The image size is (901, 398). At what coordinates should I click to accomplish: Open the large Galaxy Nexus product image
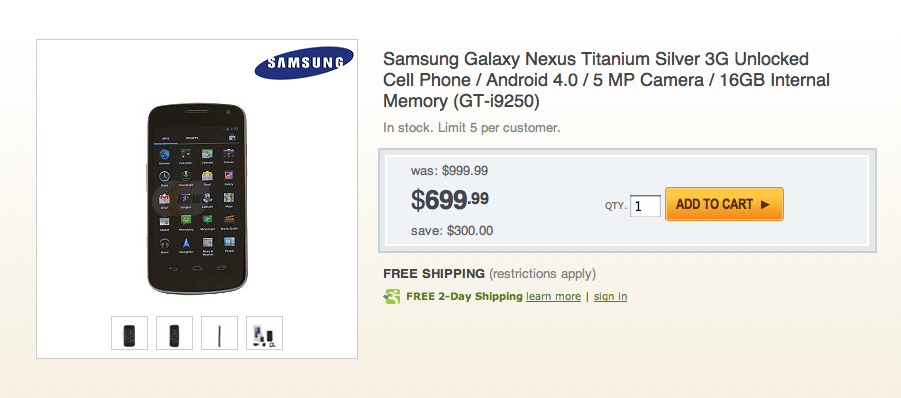(197, 199)
